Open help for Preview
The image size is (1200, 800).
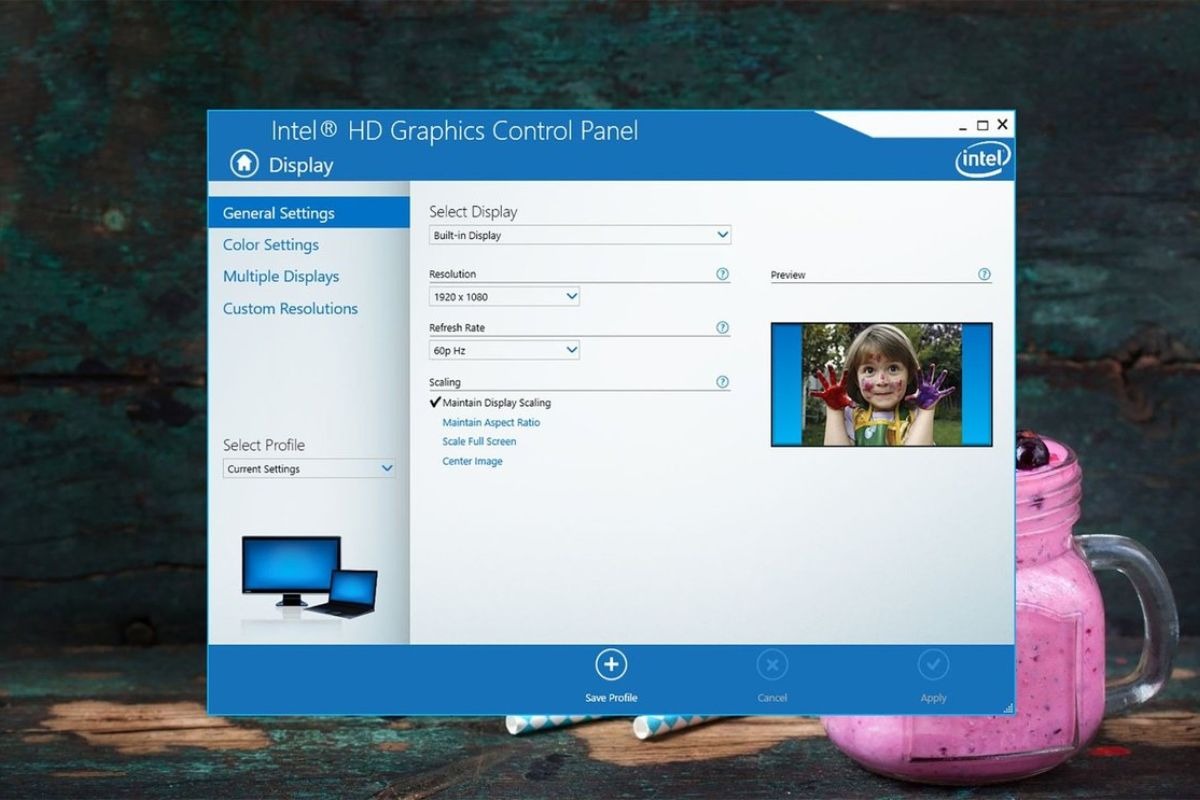coord(984,274)
